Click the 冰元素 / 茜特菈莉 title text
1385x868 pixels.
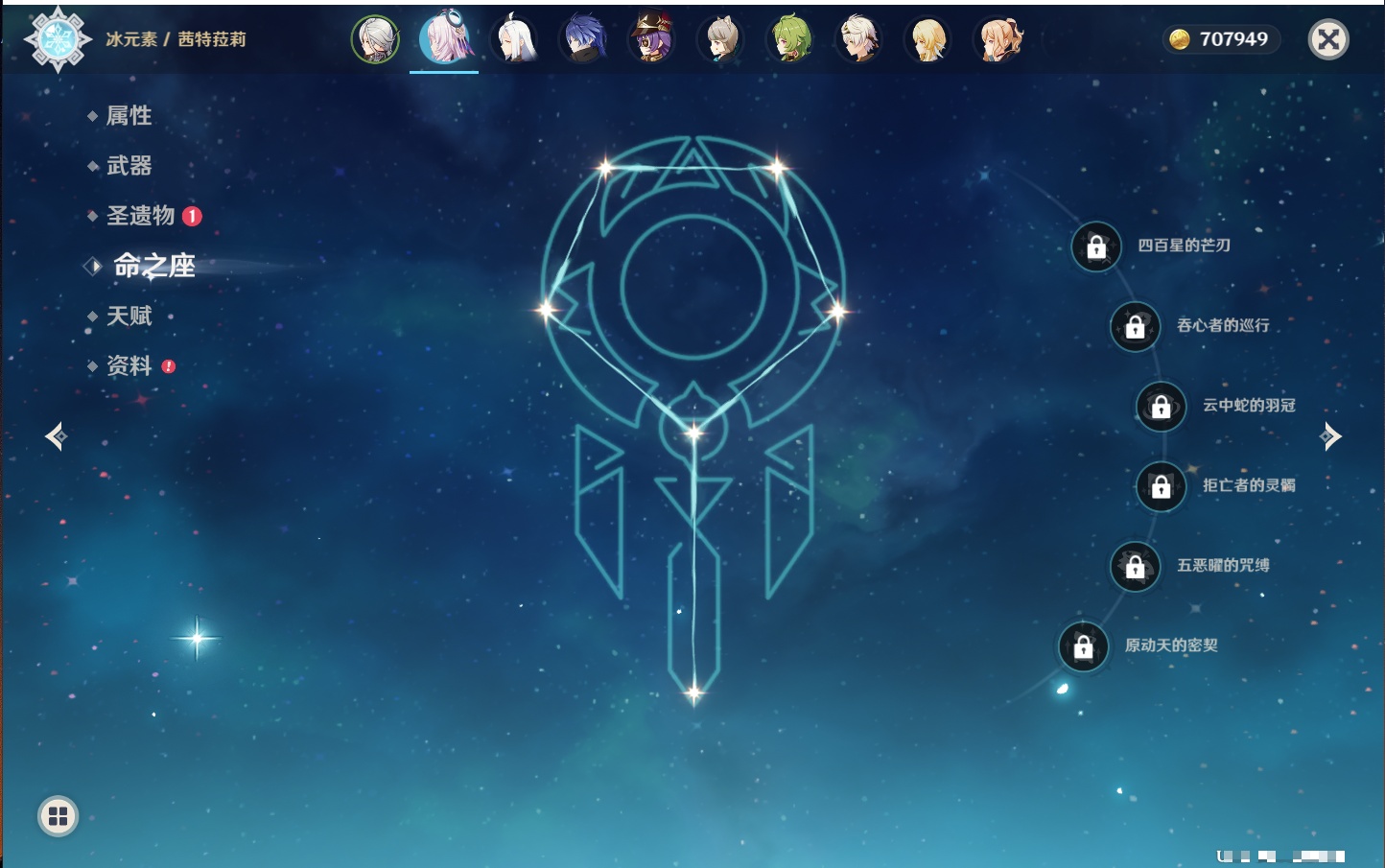point(176,39)
